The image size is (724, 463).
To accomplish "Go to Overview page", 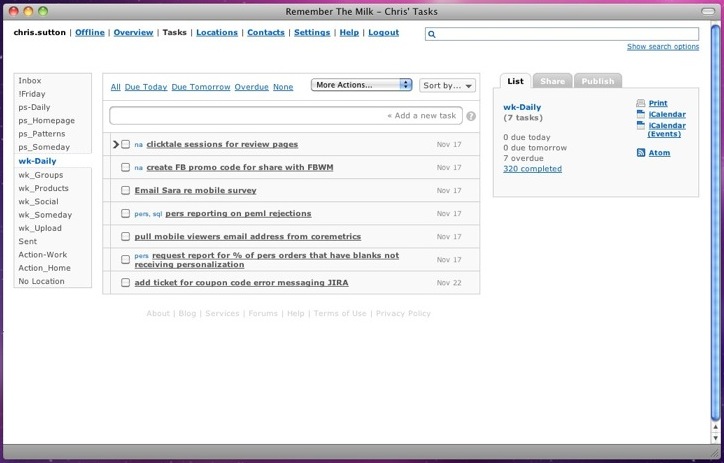I will pos(133,32).
